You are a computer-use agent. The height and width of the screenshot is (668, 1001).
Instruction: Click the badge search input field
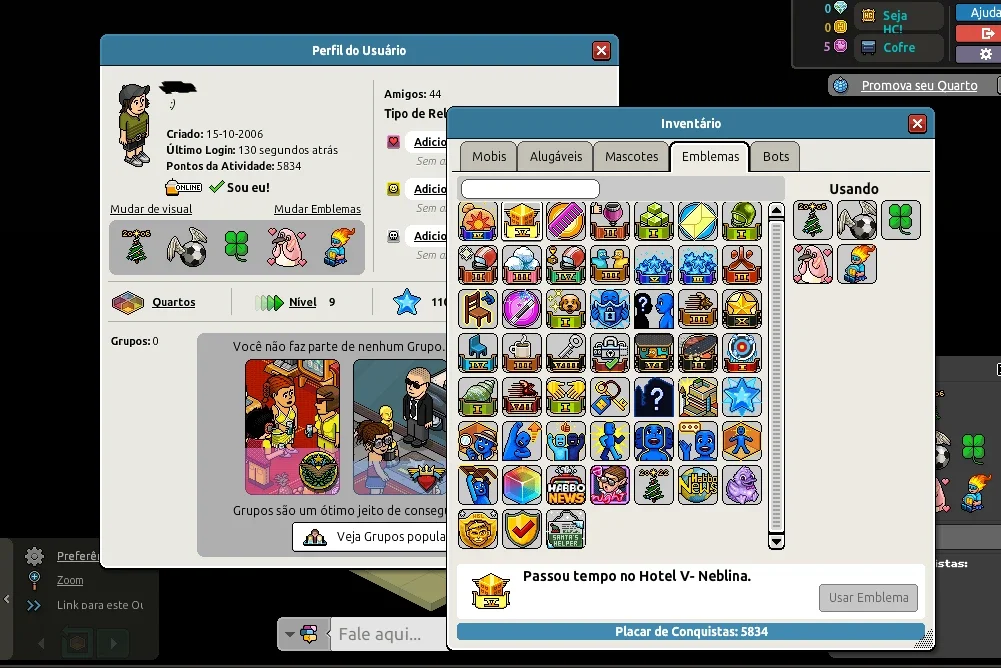coord(530,188)
